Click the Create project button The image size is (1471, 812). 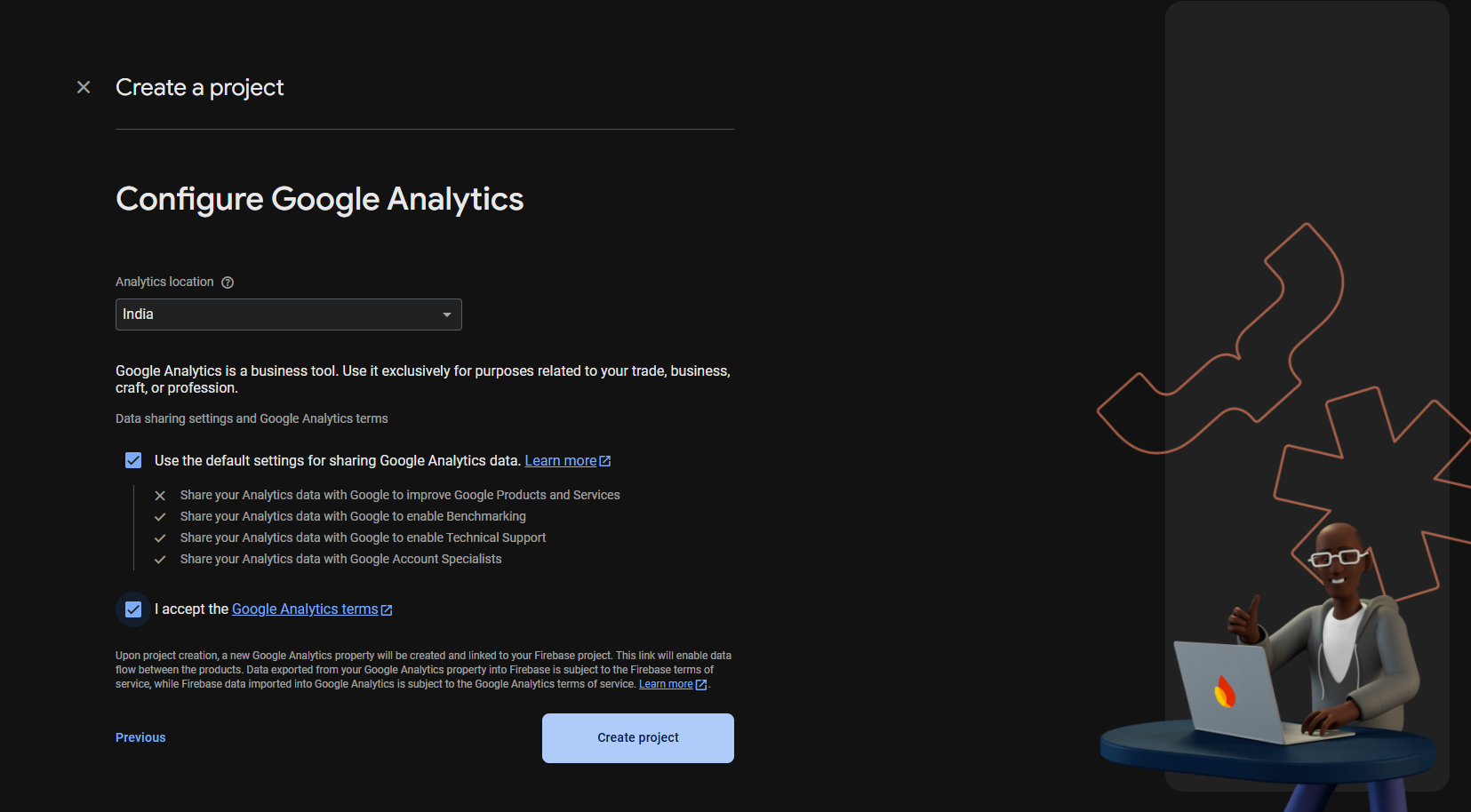coord(638,738)
